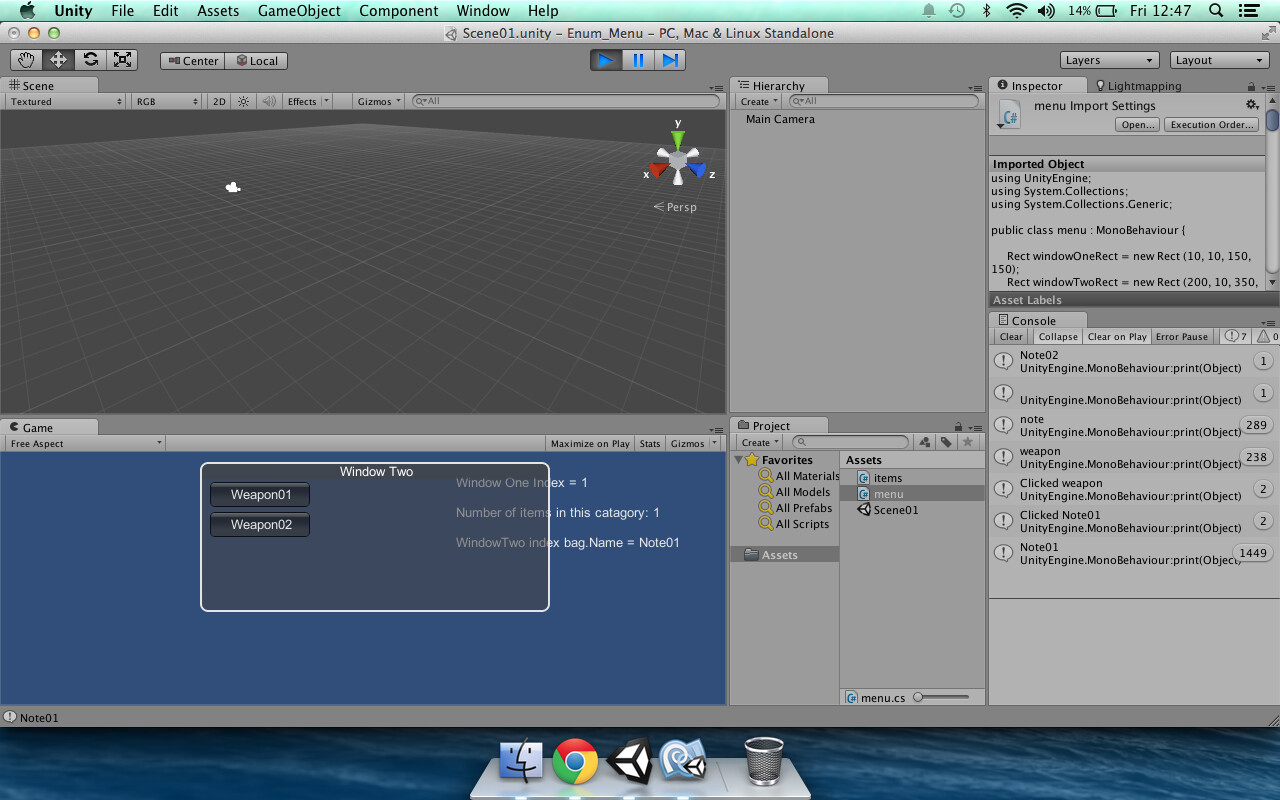Image resolution: width=1280 pixels, height=800 pixels.
Task: Select the Hand tool in toolbar
Action: click(27, 60)
